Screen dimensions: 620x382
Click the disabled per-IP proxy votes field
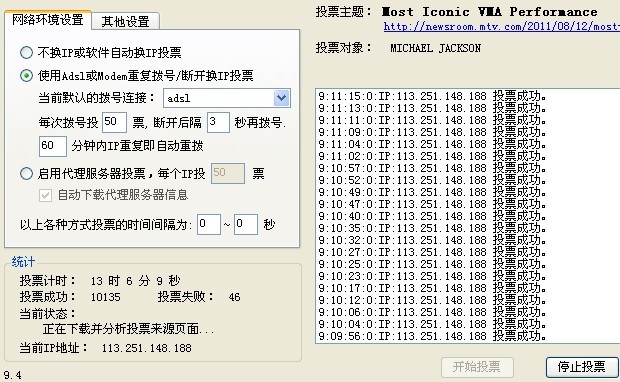tap(228, 173)
